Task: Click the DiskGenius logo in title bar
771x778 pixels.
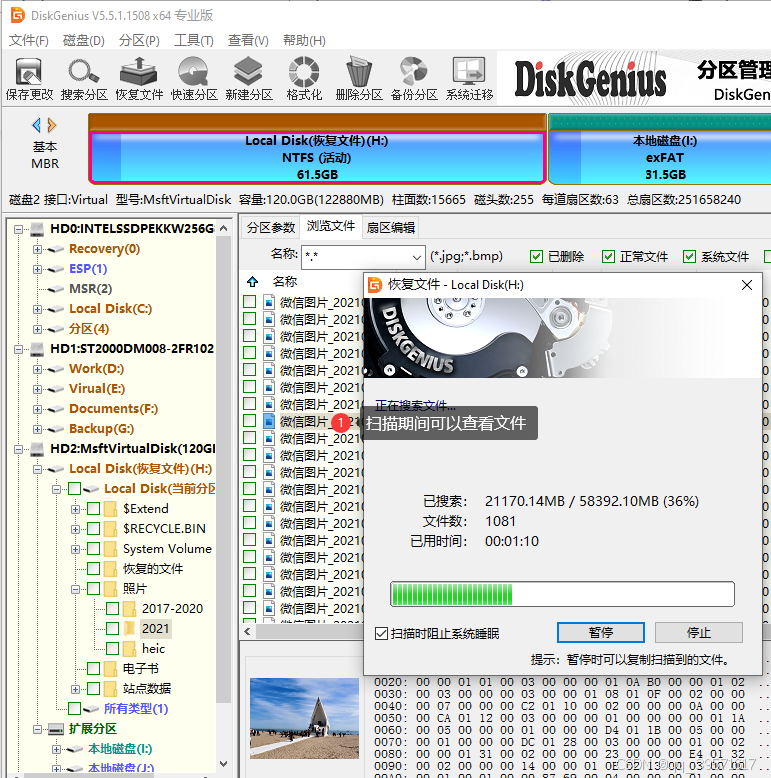Action: point(18,15)
